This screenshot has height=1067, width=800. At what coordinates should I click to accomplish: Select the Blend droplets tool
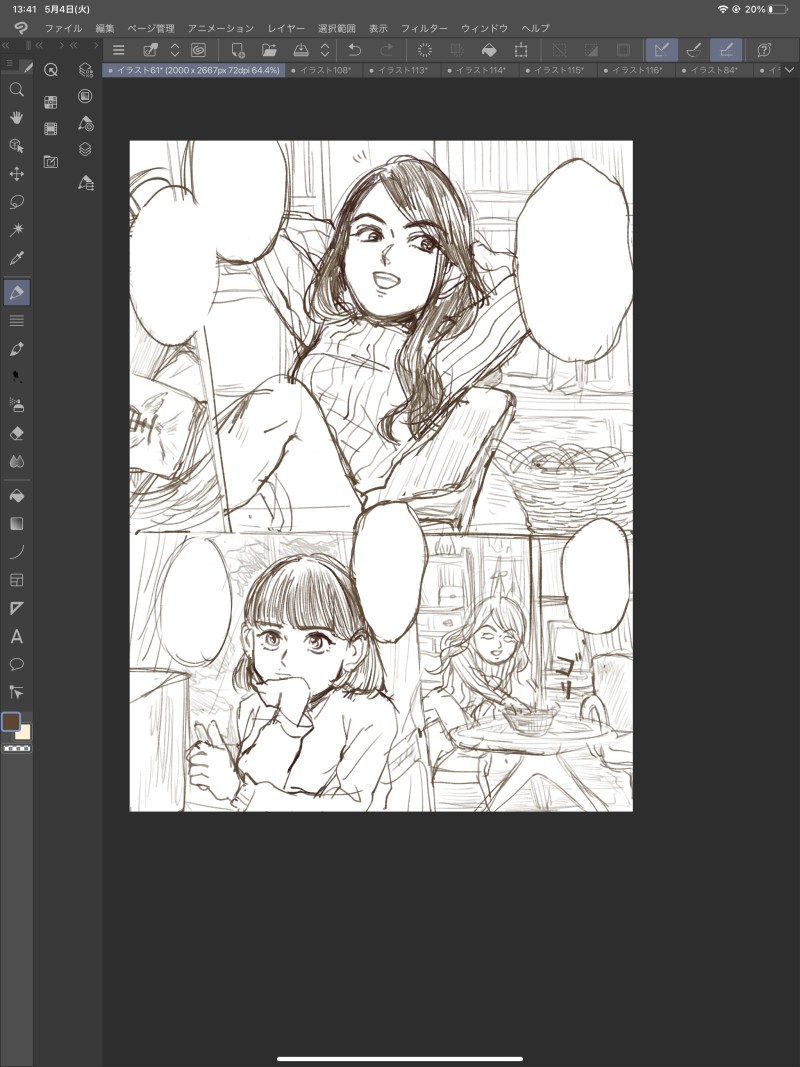(16, 461)
